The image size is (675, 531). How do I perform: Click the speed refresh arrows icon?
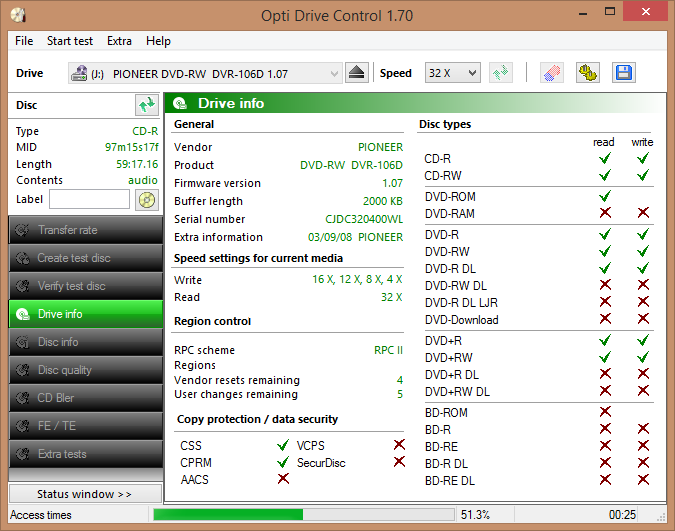(x=501, y=73)
